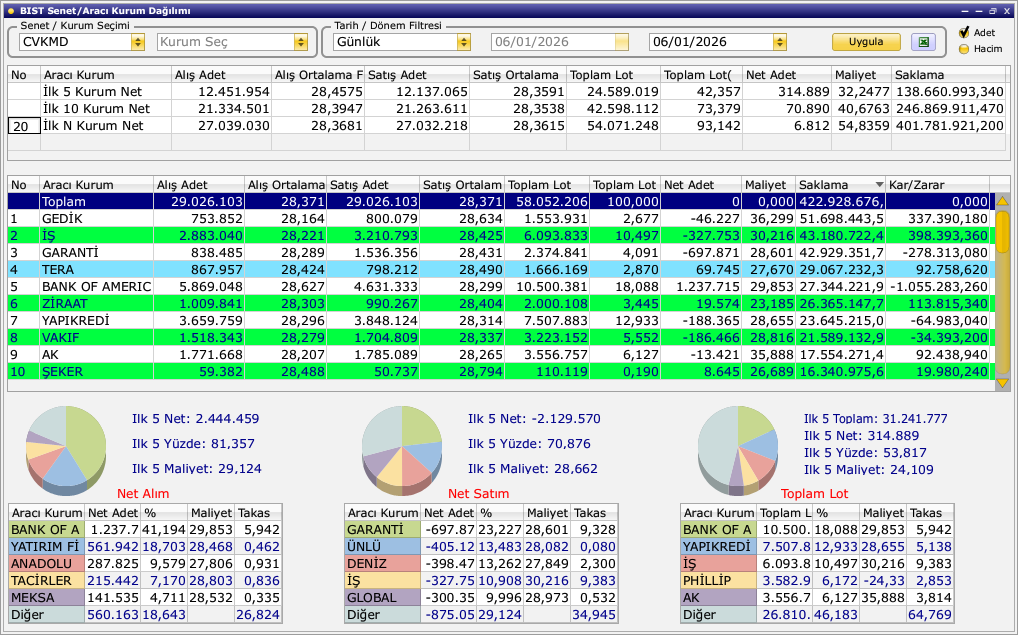This screenshot has width=1018, height=635.
Task: Open the end date 06/01/2026 dropdown
Action: coord(780,42)
